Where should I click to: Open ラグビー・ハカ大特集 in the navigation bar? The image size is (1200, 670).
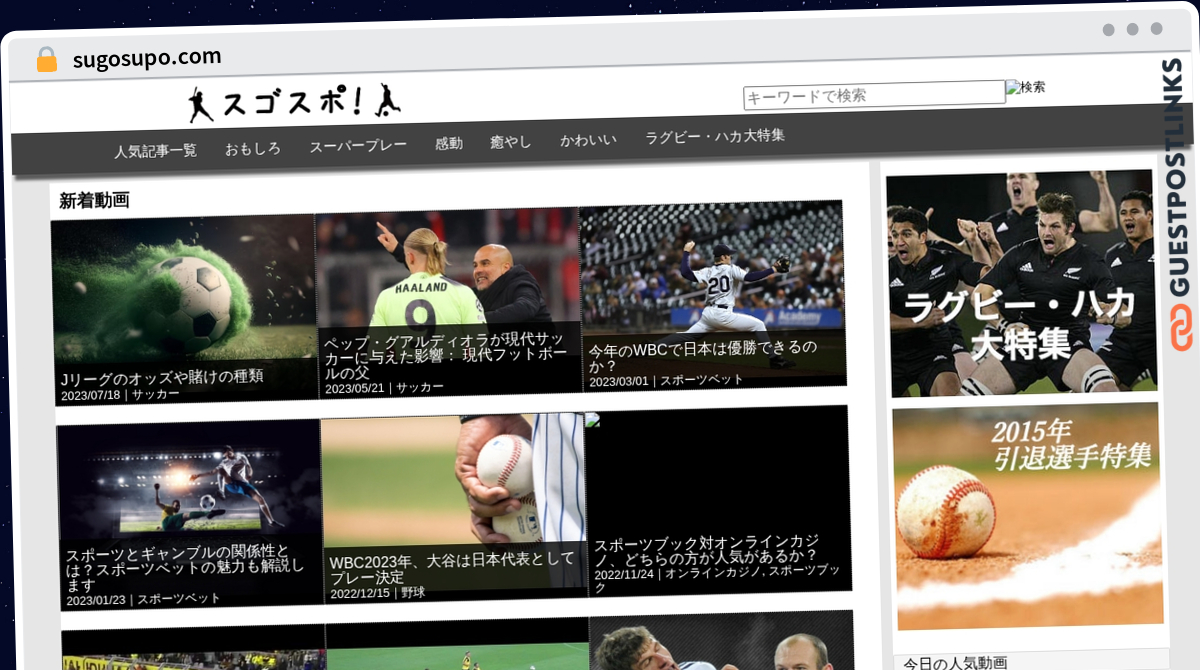click(x=714, y=136)
